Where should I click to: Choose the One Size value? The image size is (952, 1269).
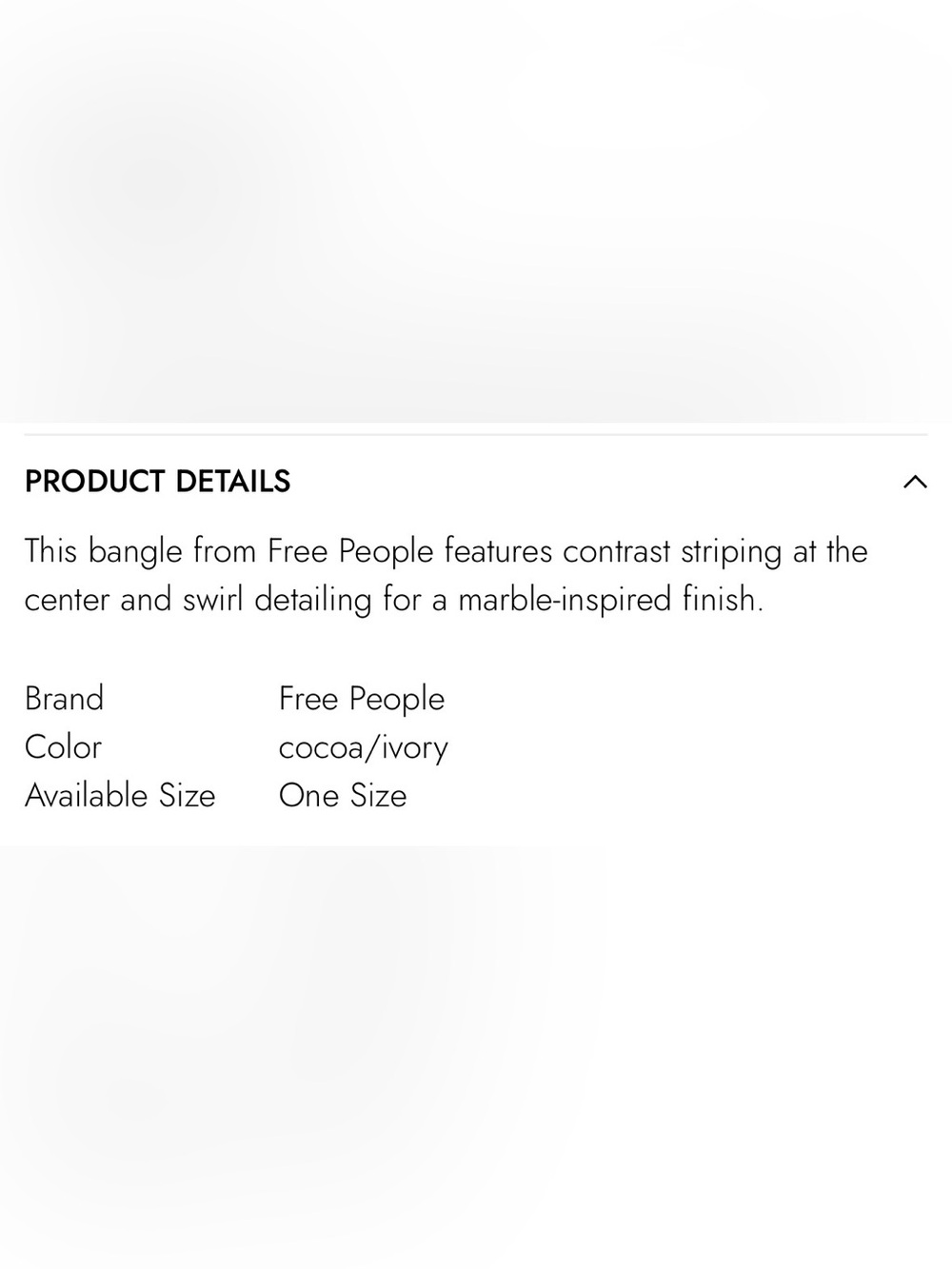click(343, 796)
